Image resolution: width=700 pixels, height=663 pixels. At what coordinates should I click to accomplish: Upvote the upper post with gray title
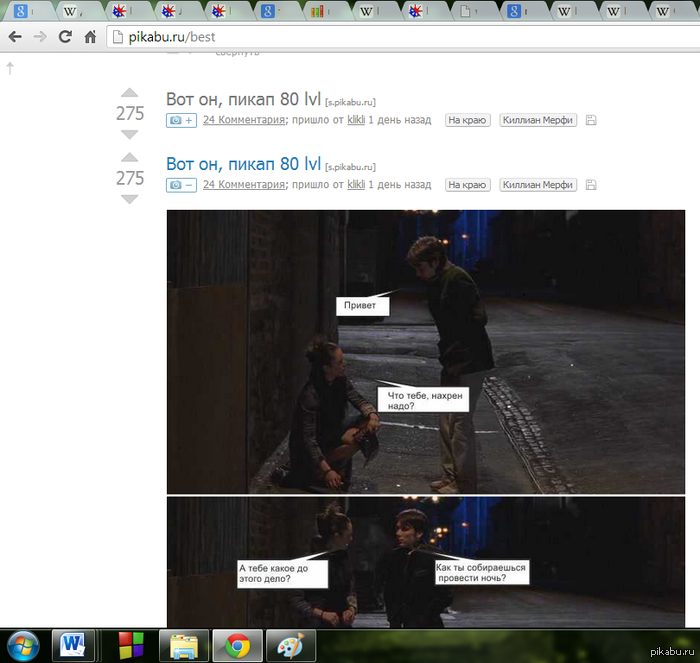click(129, 93)
